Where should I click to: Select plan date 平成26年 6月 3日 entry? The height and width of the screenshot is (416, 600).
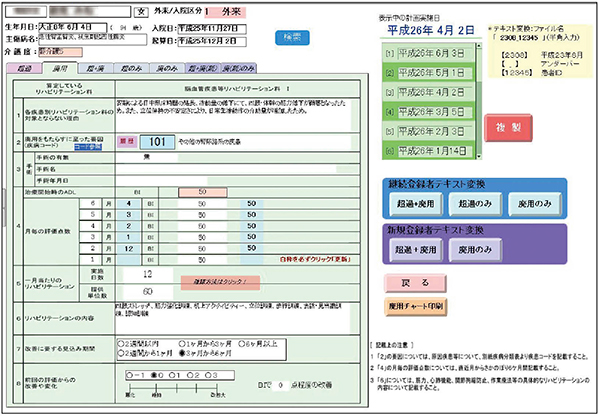(425, 51)
